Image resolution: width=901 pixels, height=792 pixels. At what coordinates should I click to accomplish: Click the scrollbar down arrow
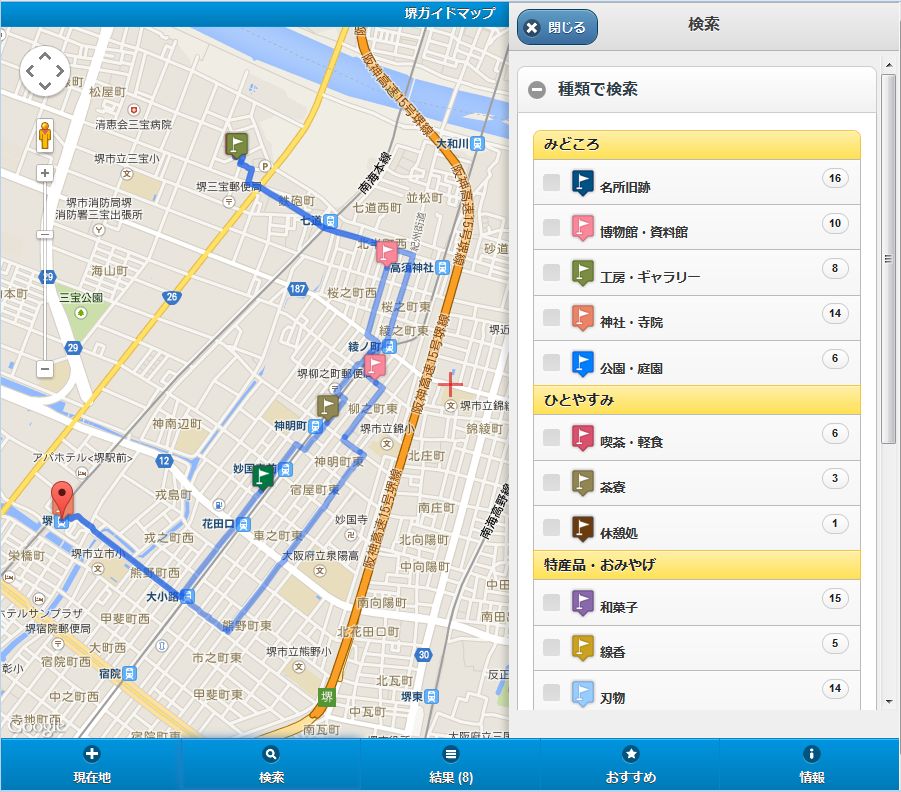point(889,702)
